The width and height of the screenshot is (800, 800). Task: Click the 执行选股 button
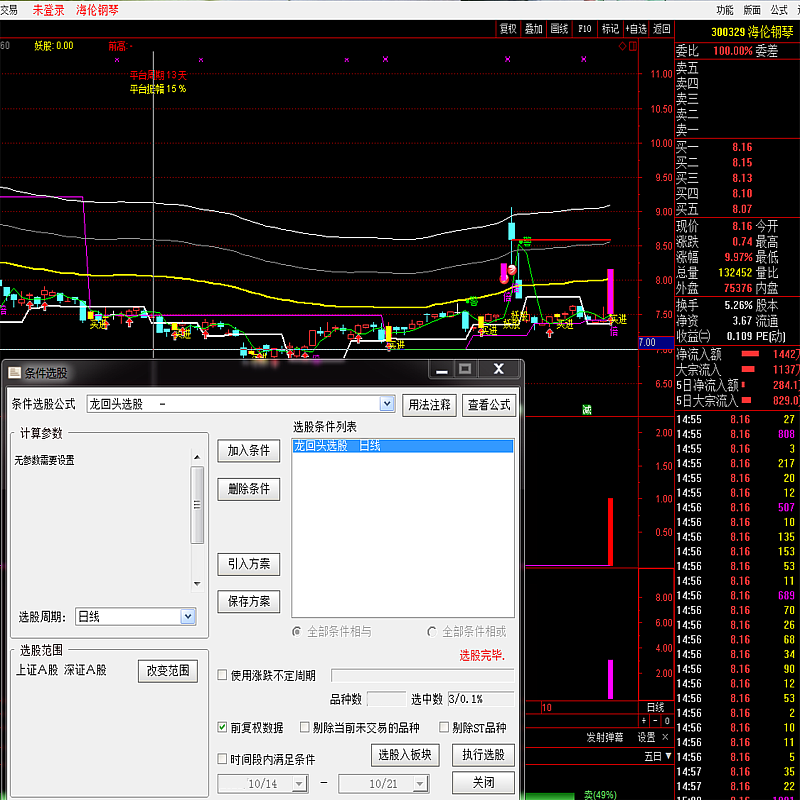482,754
